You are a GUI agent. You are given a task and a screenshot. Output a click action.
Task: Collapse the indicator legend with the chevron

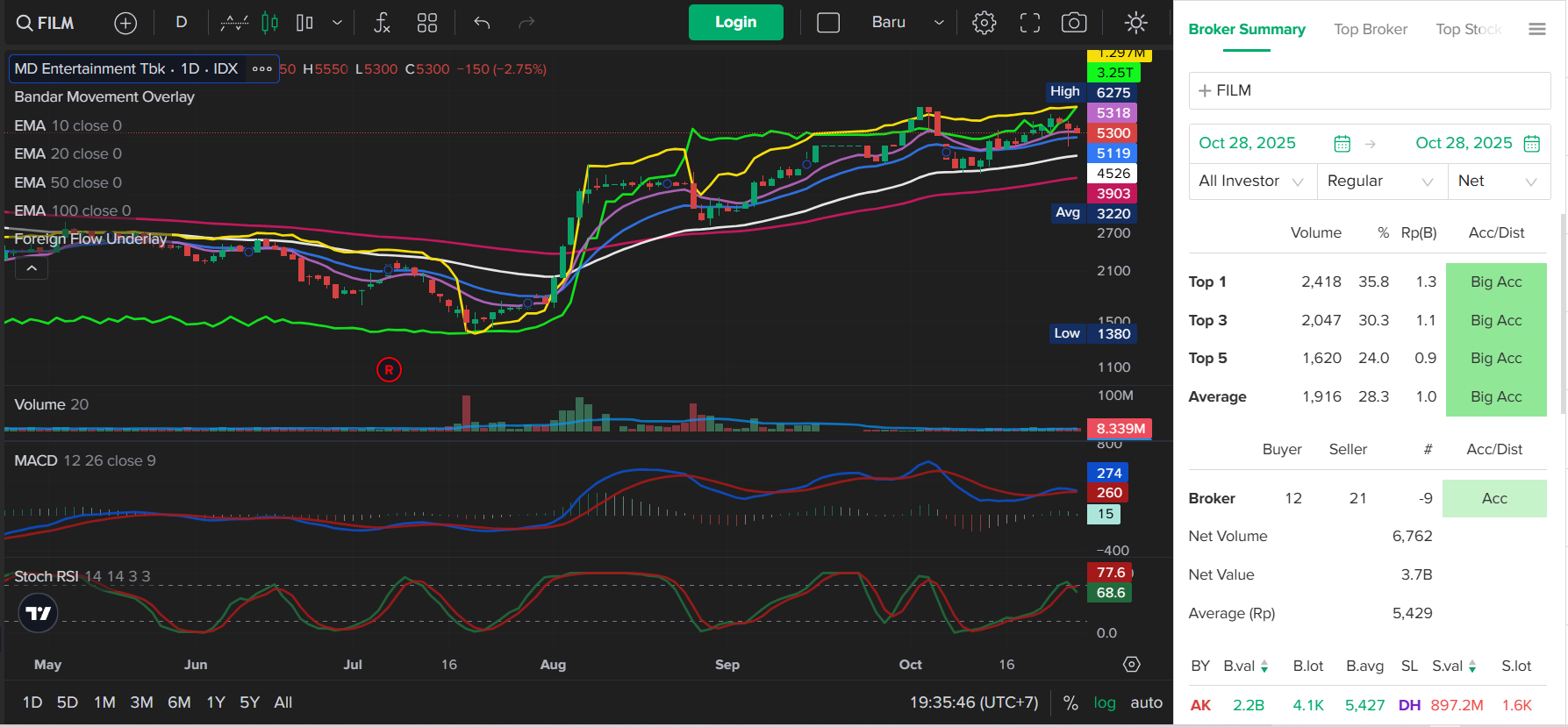32,268
